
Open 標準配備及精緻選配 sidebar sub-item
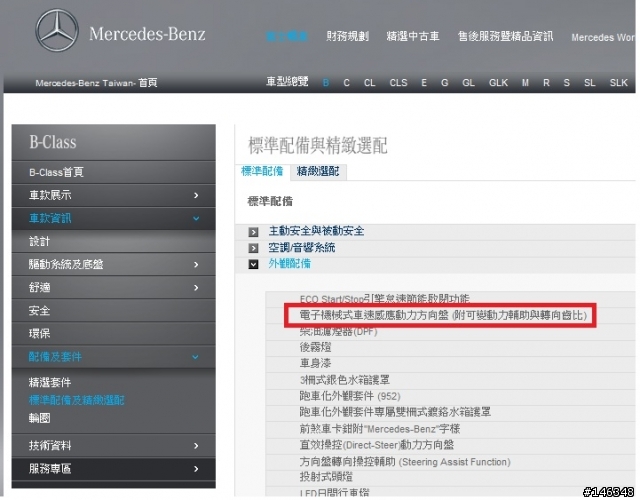[x=76, y=400]
